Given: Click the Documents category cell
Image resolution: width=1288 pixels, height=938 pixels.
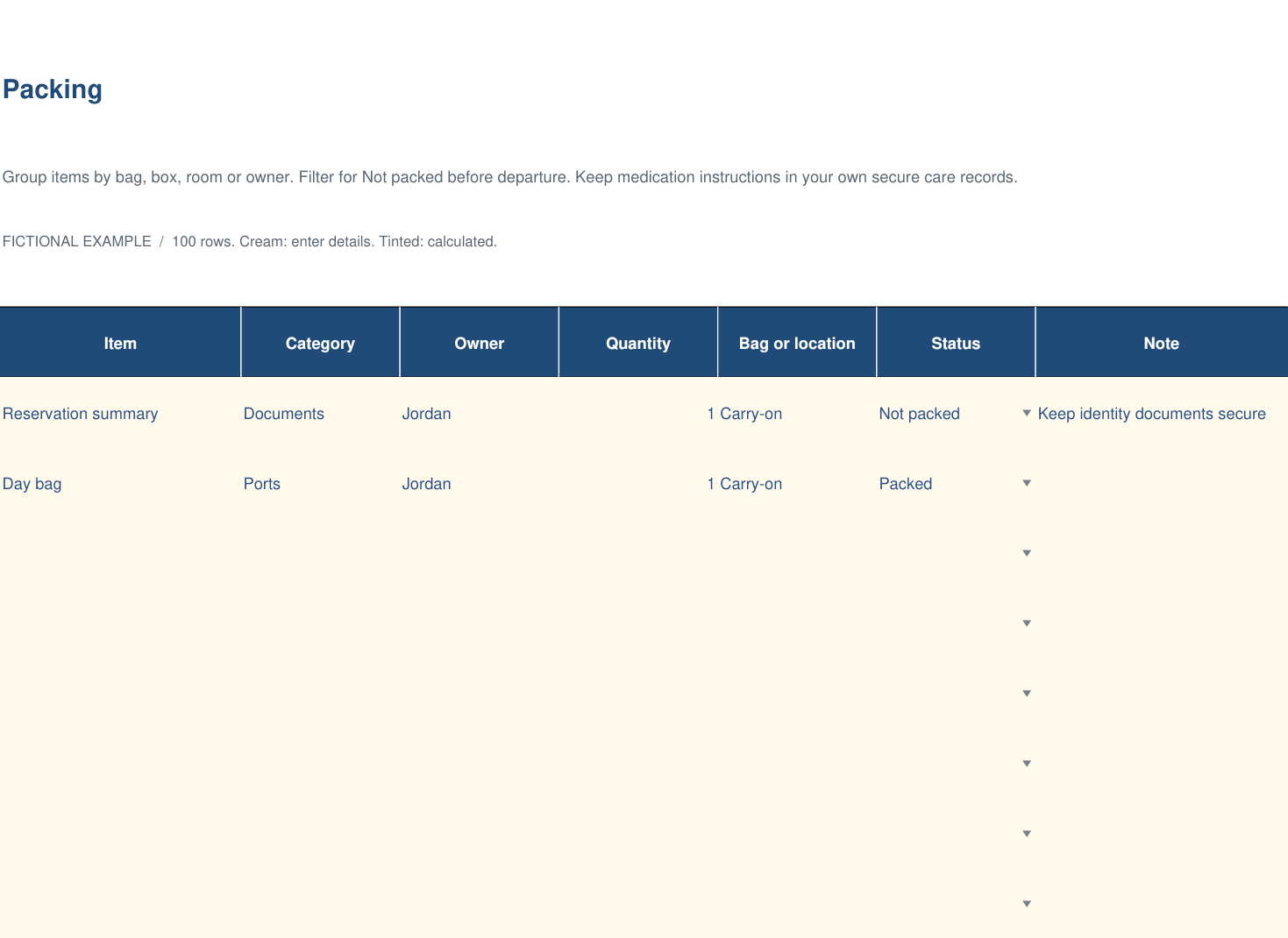Looking at the screenshot, I should (x=320, y=414).
